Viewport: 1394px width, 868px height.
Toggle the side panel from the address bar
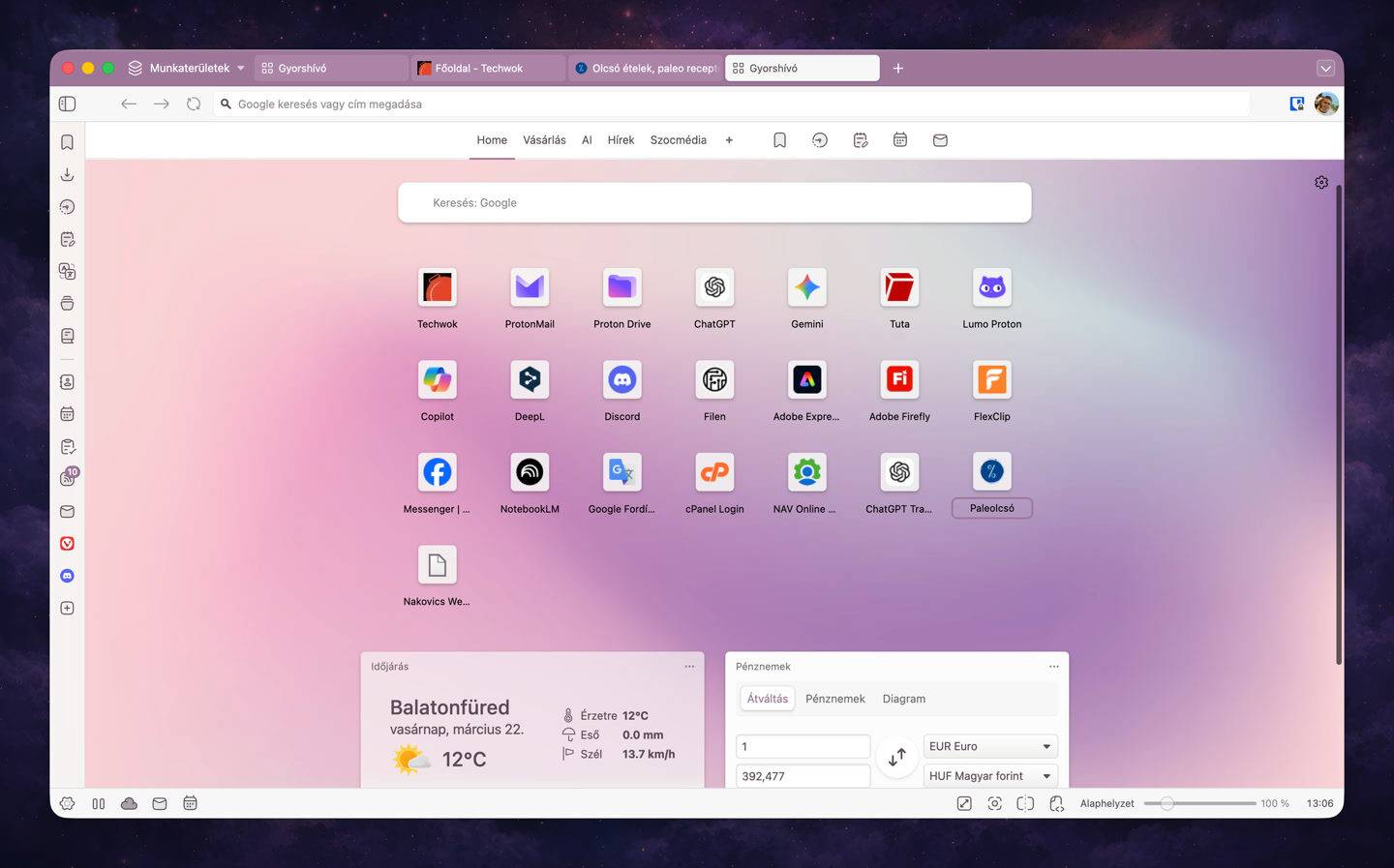click(x=67, y=104)
